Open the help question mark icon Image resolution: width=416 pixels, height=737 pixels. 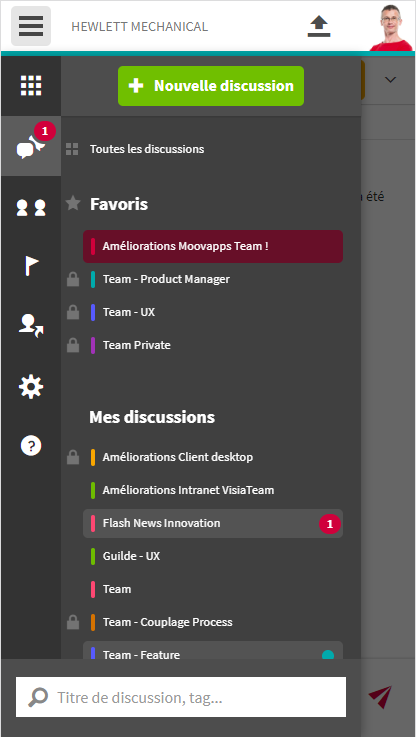point(31,445)
